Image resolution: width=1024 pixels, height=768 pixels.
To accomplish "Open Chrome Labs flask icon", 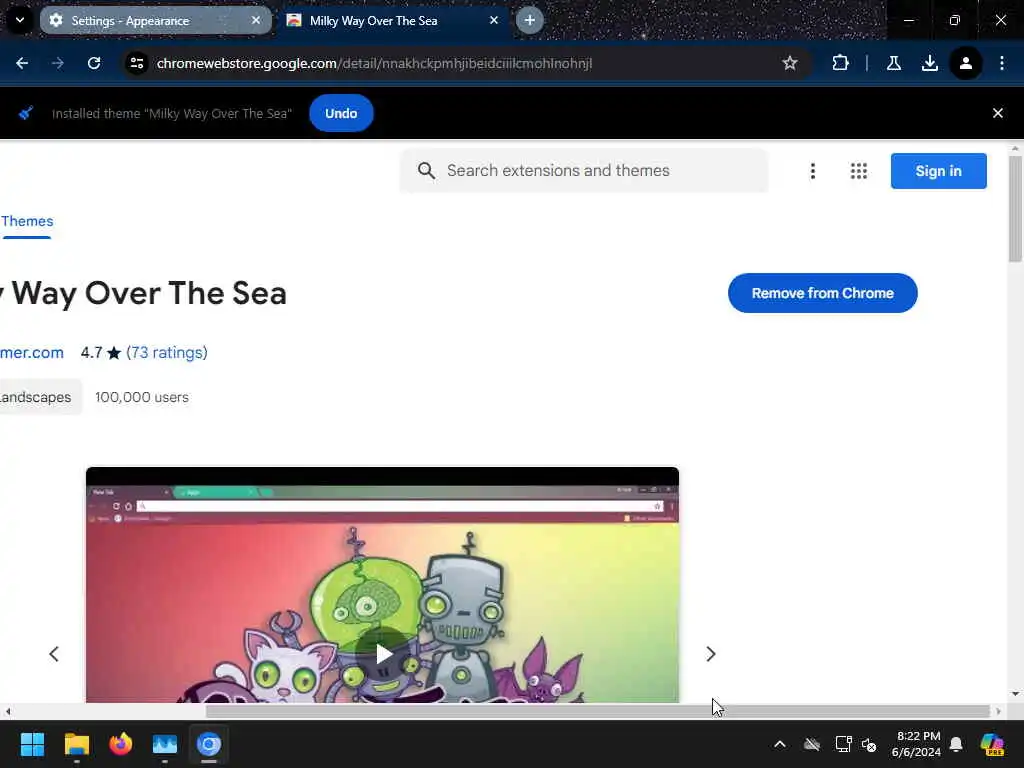I will point(894,63).
